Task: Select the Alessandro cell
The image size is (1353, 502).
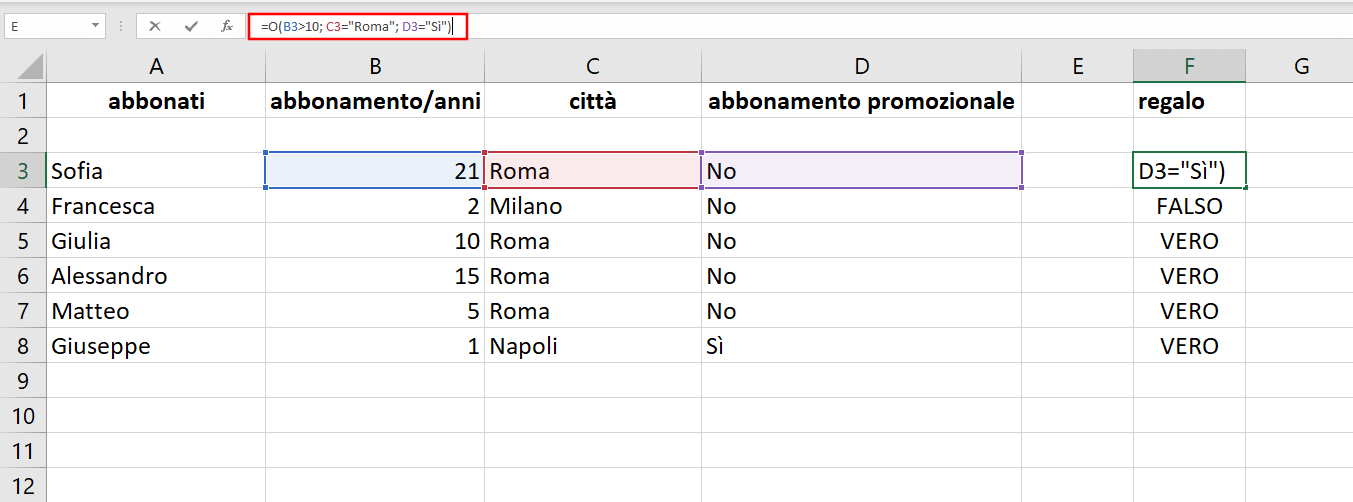Action: 155,276
